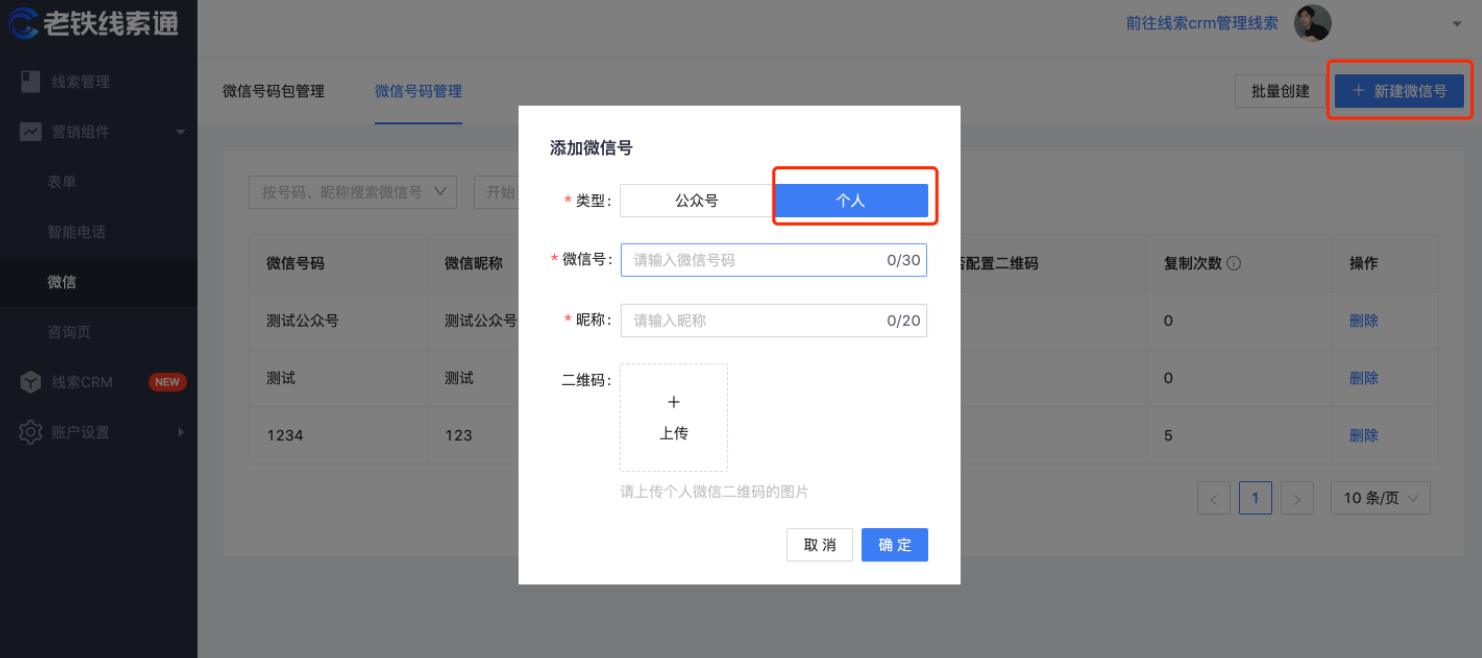Click the 微信号 input field
This screenshot has width=1482, height=658.
point(773,260)
